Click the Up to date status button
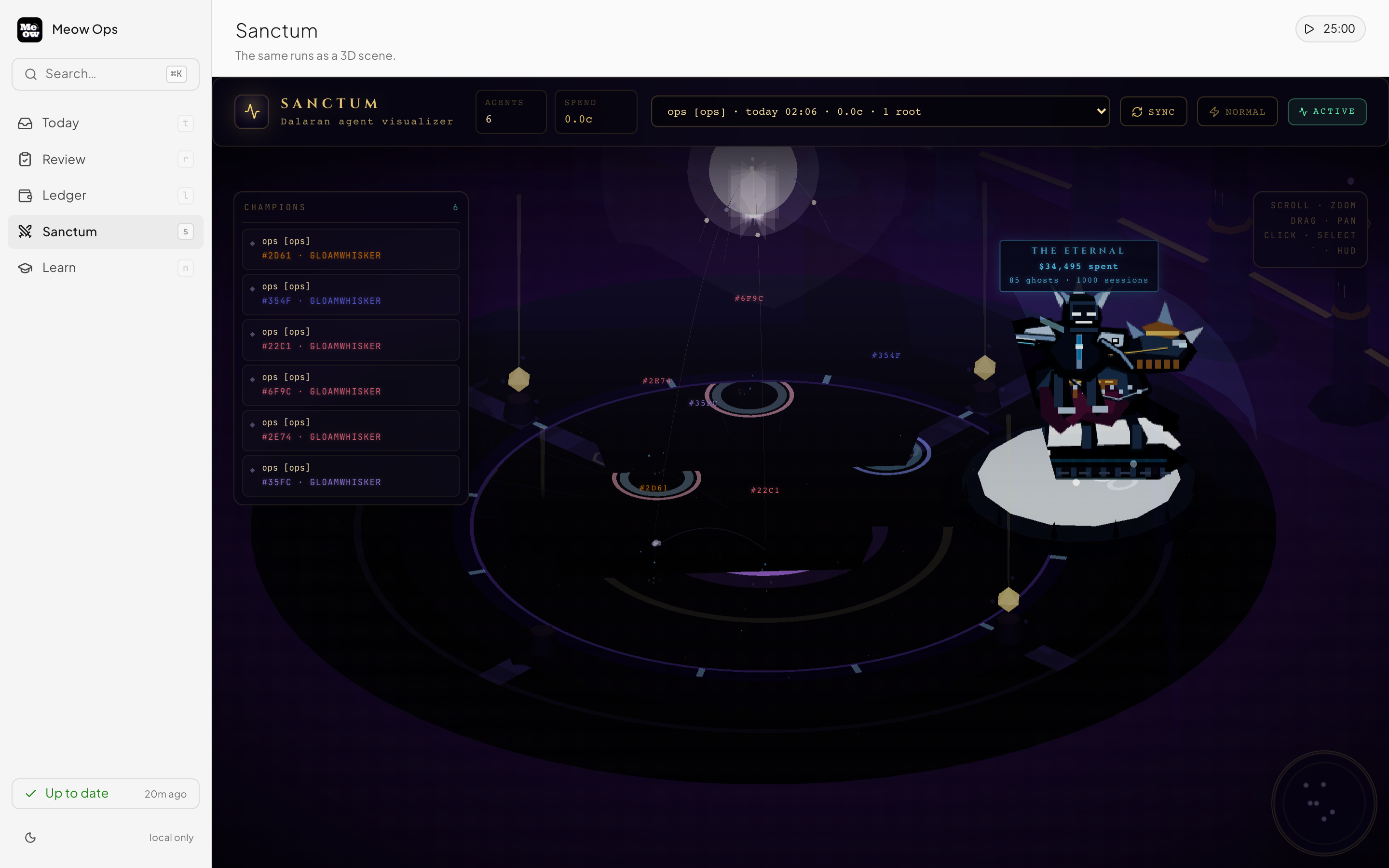The height and width of the screenshot is (868, 1389). pos(106,793)
